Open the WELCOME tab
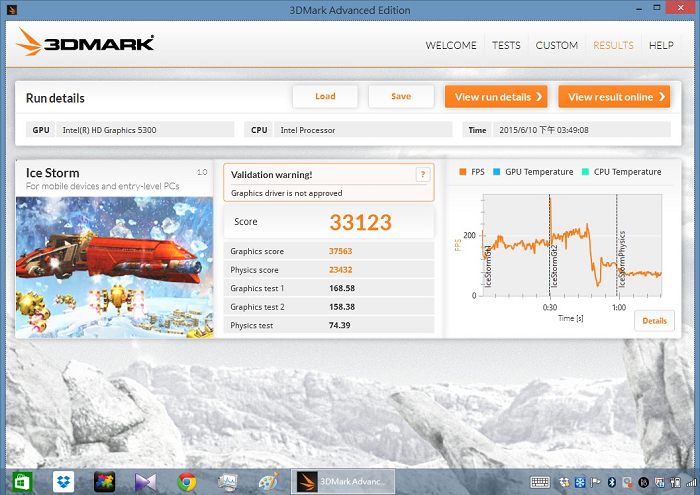The image size is (700, 495). coord(451,46)
